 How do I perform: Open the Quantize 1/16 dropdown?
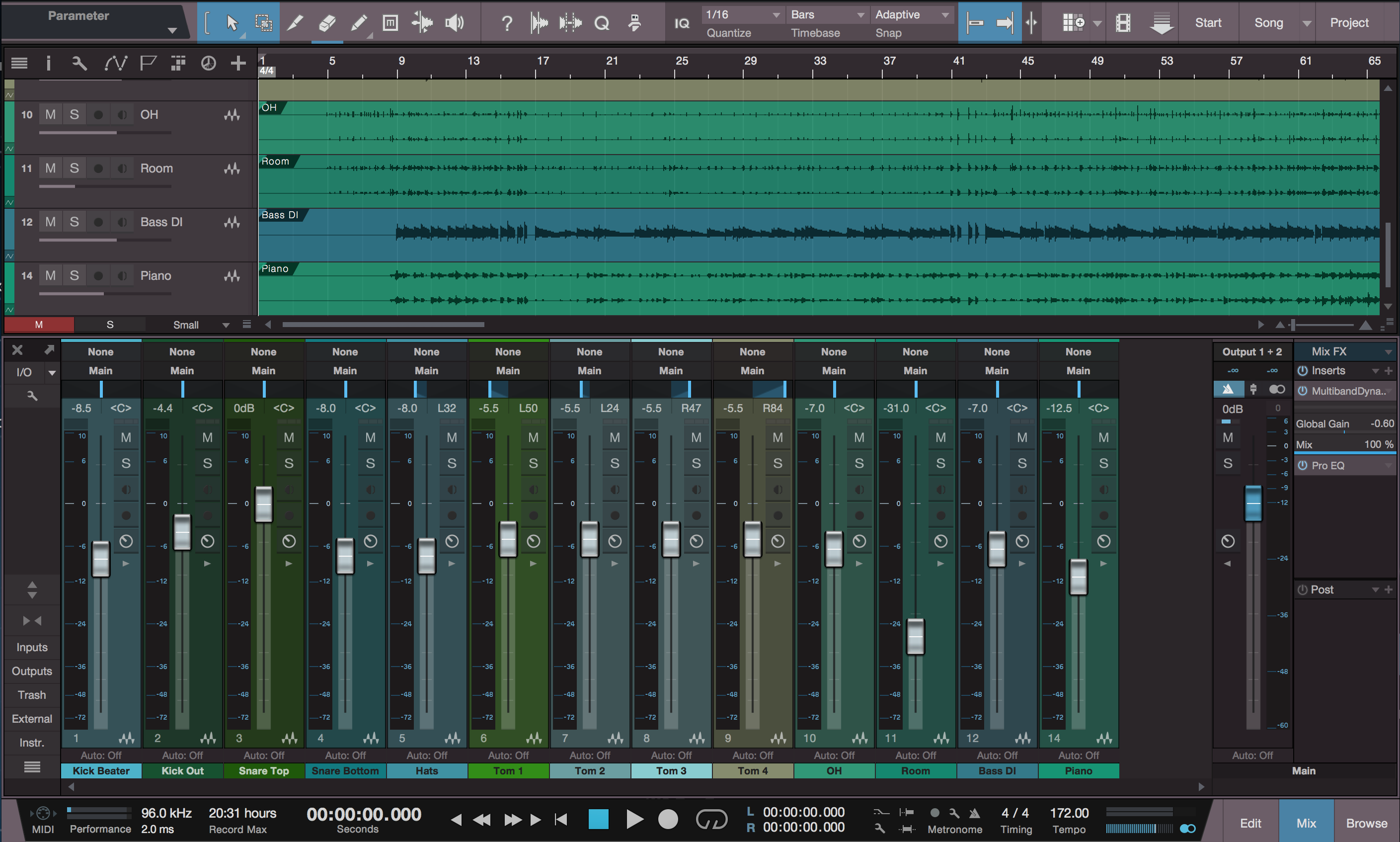tap(743, 14)
